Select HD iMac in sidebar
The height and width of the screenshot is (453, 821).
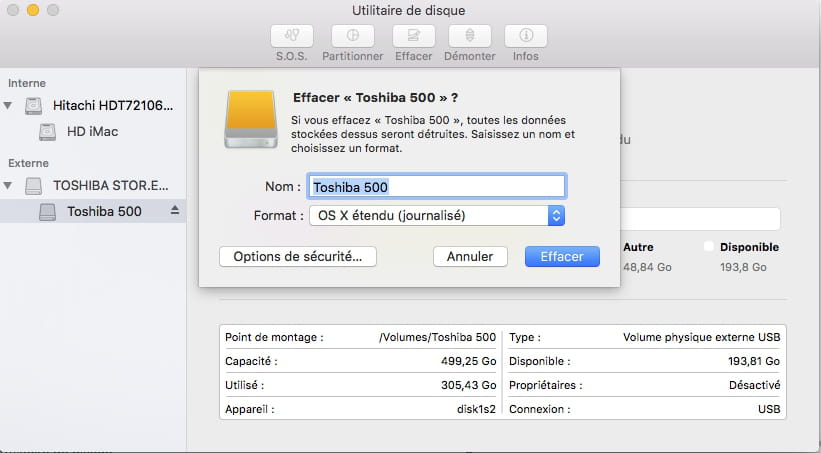click(x=93, y=131)
